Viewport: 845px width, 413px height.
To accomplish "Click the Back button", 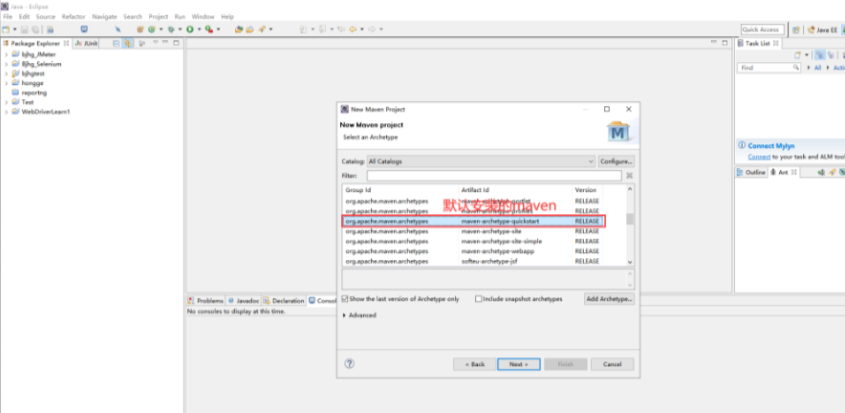I will [474, 364].
